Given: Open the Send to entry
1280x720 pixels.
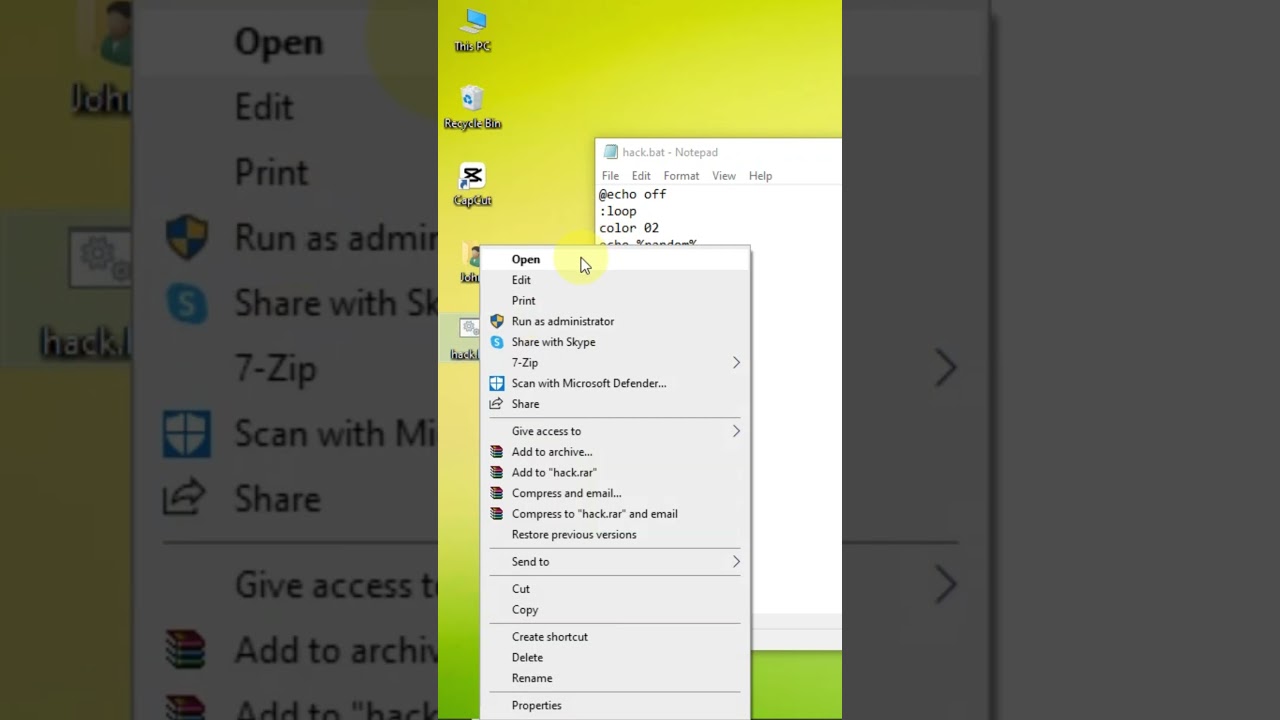Looking at the screenshot, I should (x=615, y=561).
